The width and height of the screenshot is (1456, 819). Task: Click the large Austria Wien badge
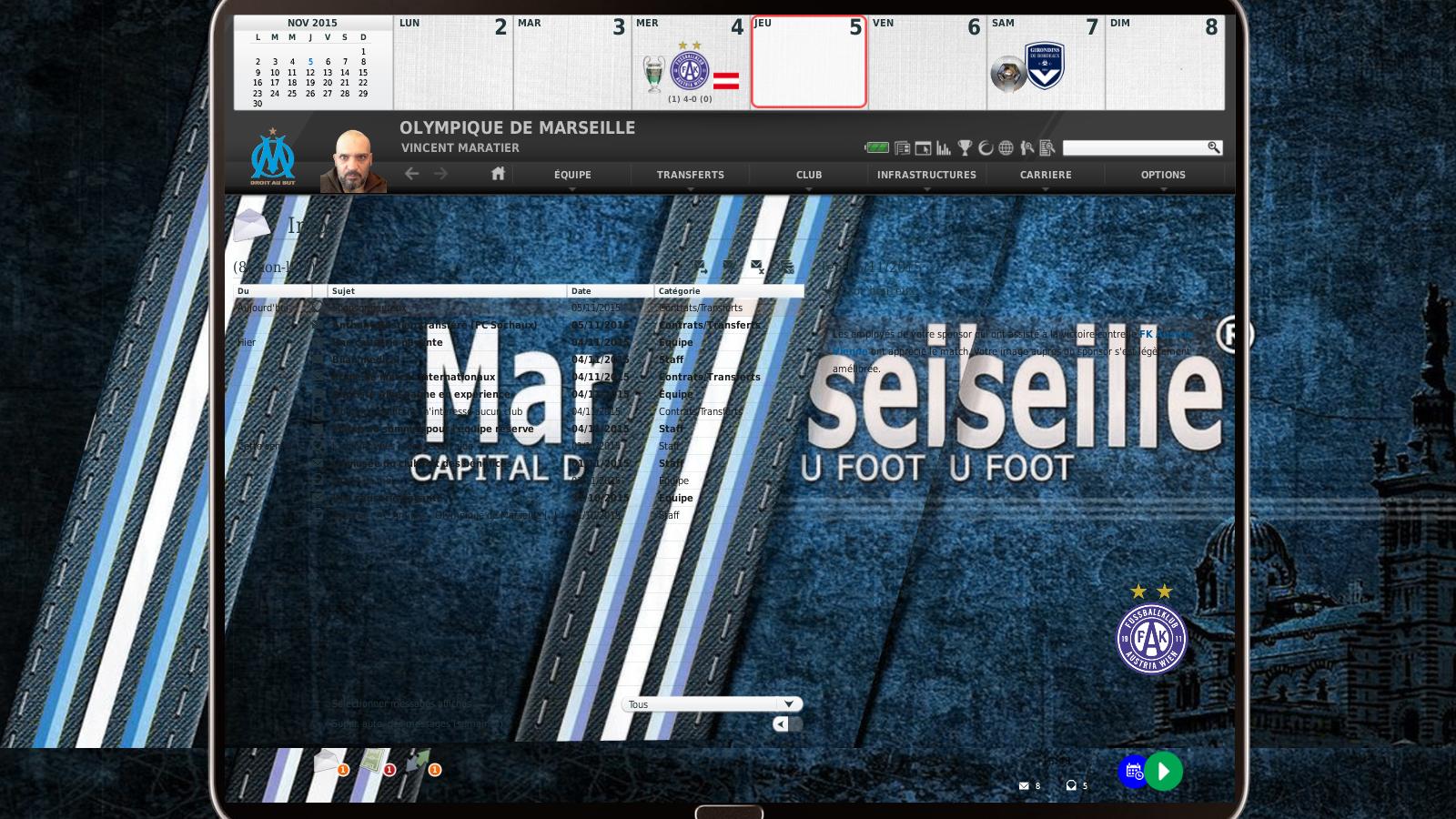[1151, 630]
